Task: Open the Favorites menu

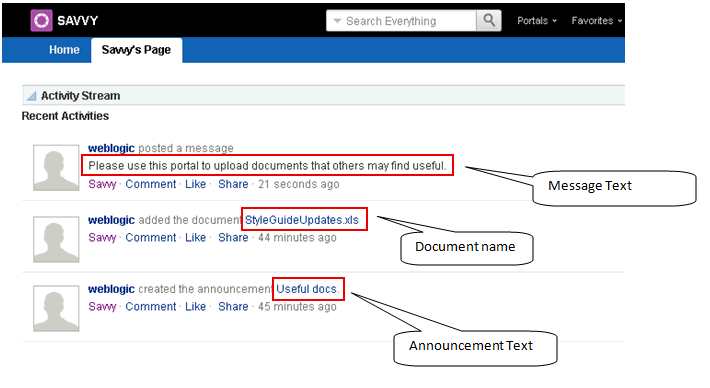Action: [x=596, y=21]
